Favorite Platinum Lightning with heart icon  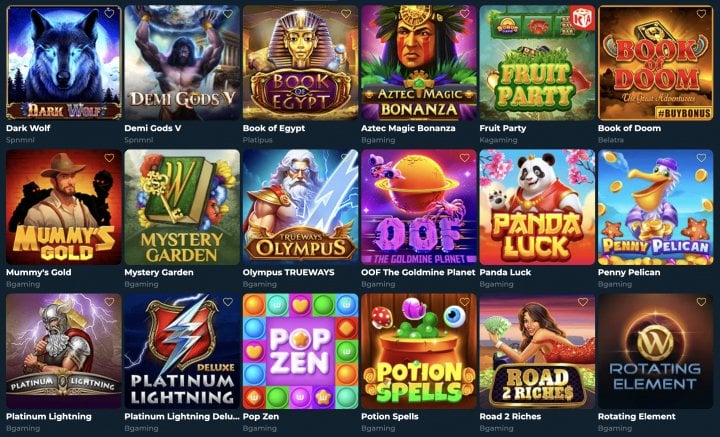coord(109,302)
